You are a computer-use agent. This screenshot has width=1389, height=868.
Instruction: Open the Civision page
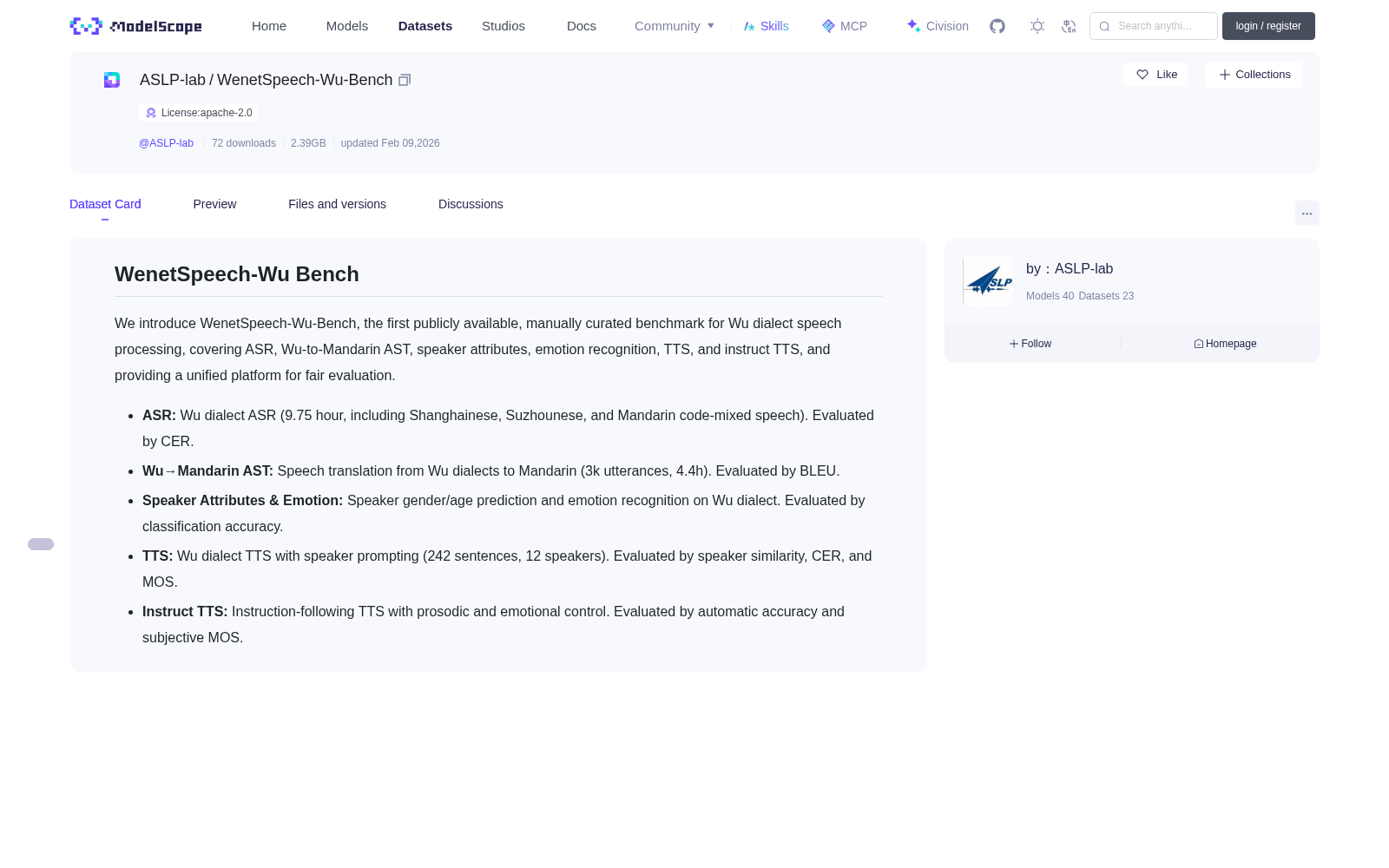[x=938, y=26]
